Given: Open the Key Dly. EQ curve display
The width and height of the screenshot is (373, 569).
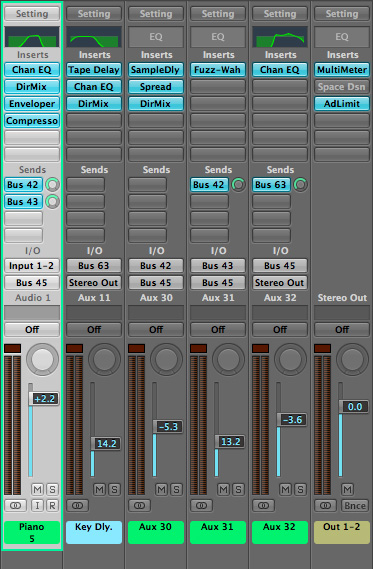Looking at the screenshot, I should pos(94,36).
